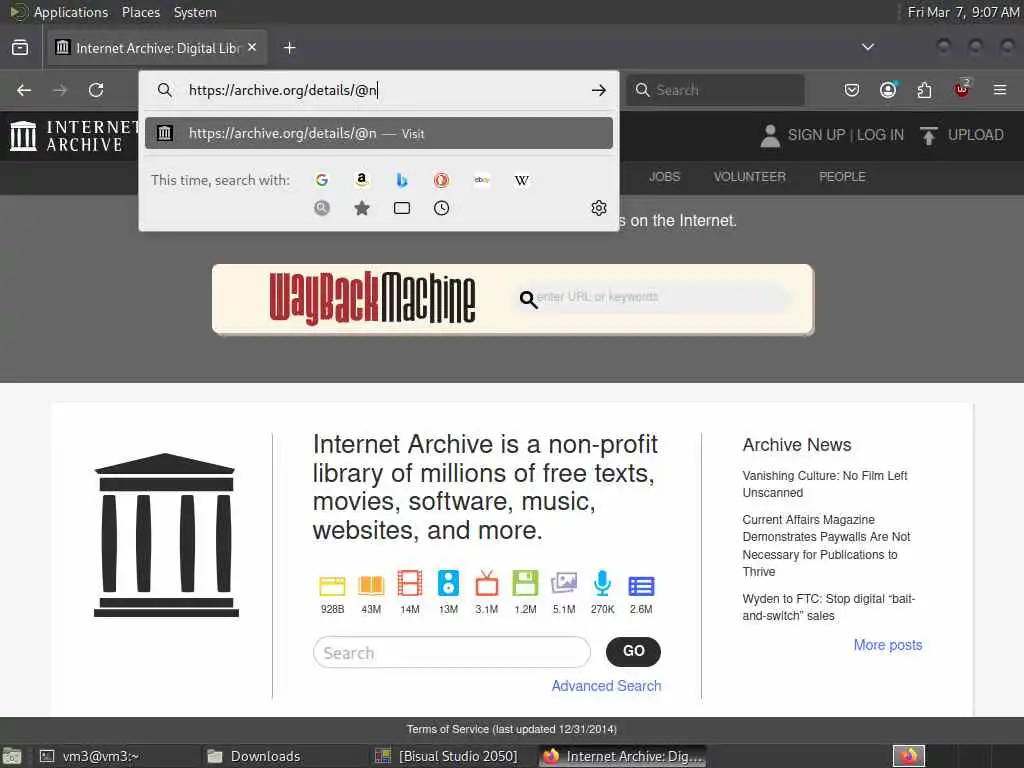
Task: Click the SIGN UP link
Action: pyautogui.click(x=816, y=135)
